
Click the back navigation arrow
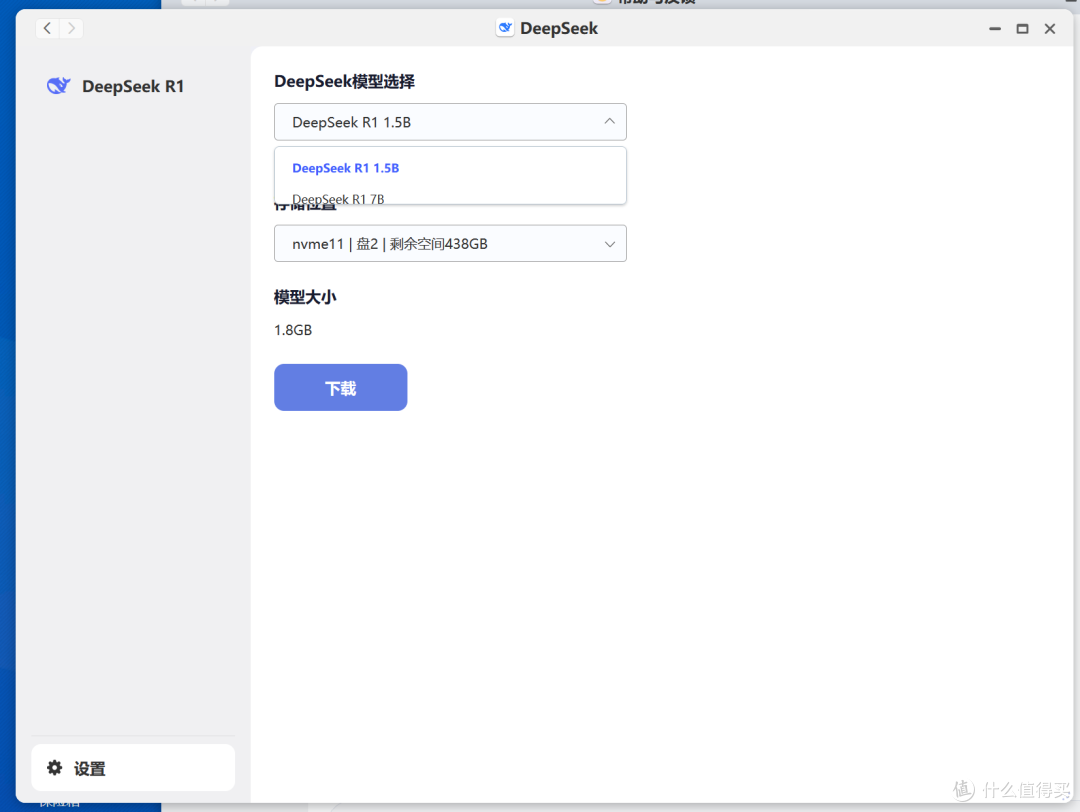click(x=47, y=28)
